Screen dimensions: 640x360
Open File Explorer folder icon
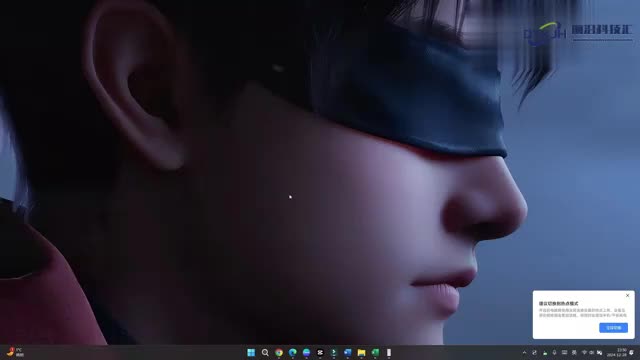pyautogui.click(x=361, y=352)
